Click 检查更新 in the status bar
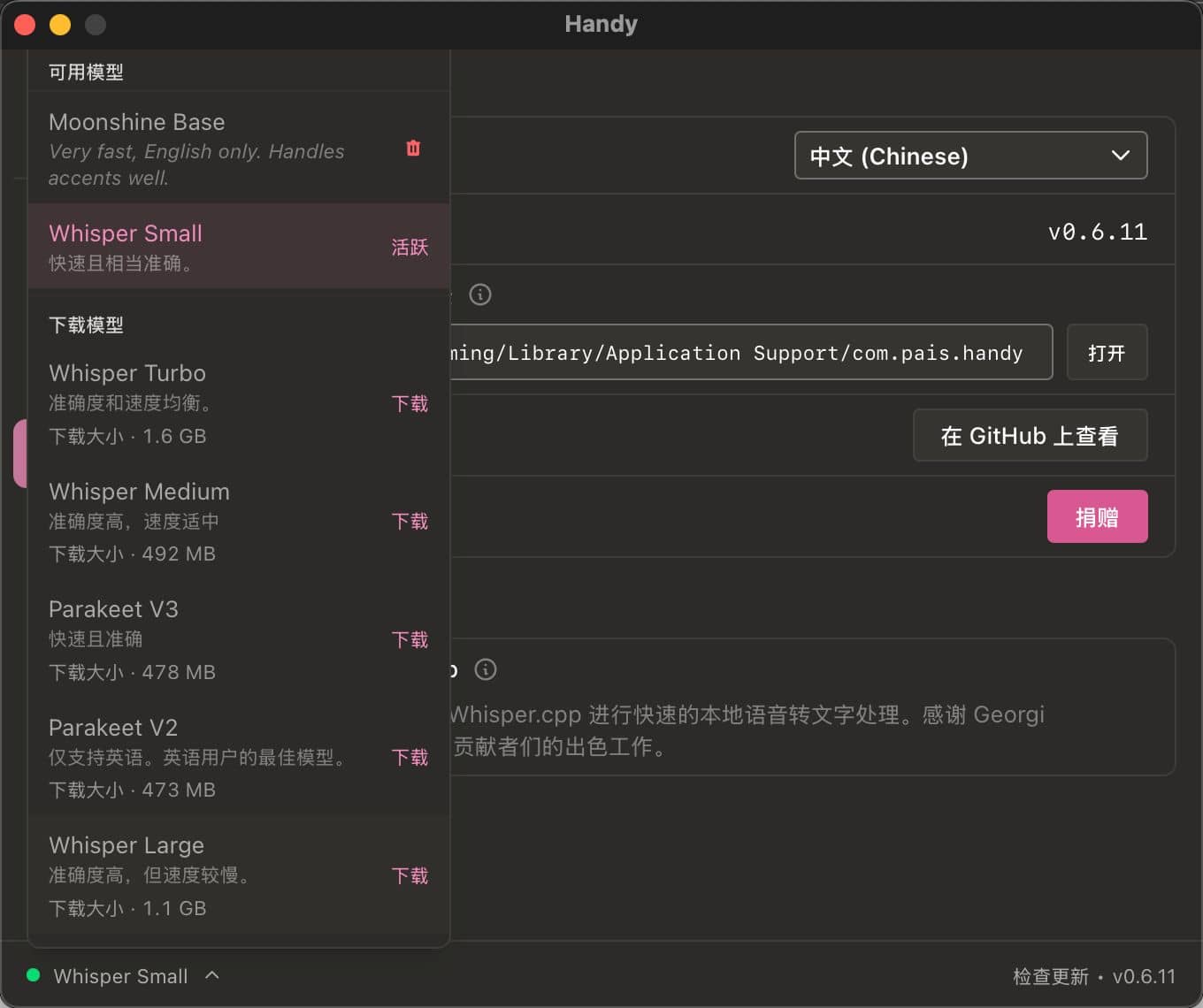 (1050, 976)
